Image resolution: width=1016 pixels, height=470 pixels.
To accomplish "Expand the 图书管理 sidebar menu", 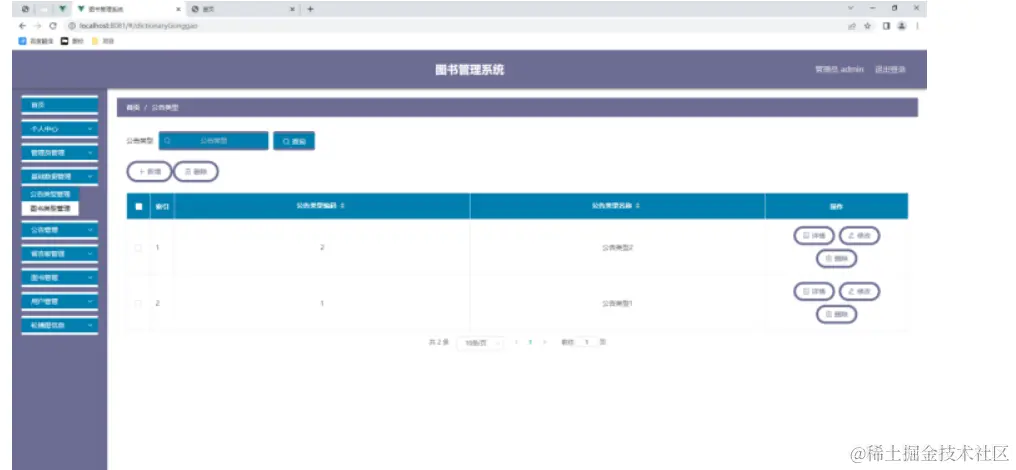I will coord(60,277).
